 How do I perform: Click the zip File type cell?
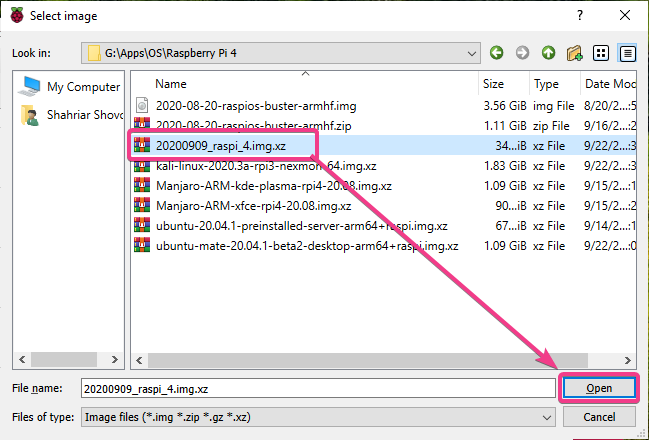[x=551, y=125]
